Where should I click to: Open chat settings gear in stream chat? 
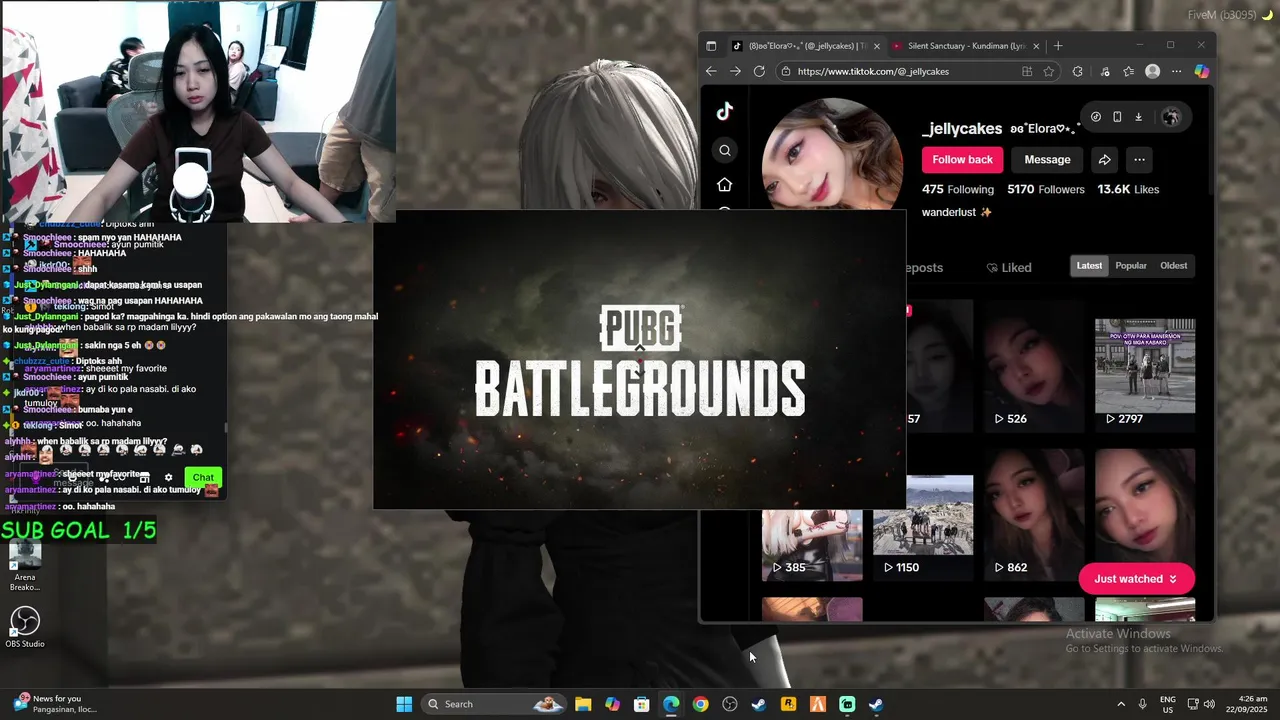(168, 478)
